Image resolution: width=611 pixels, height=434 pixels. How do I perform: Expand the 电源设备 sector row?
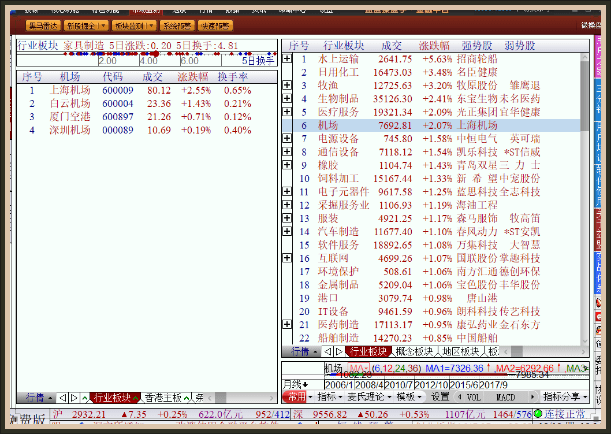(287, 138)
